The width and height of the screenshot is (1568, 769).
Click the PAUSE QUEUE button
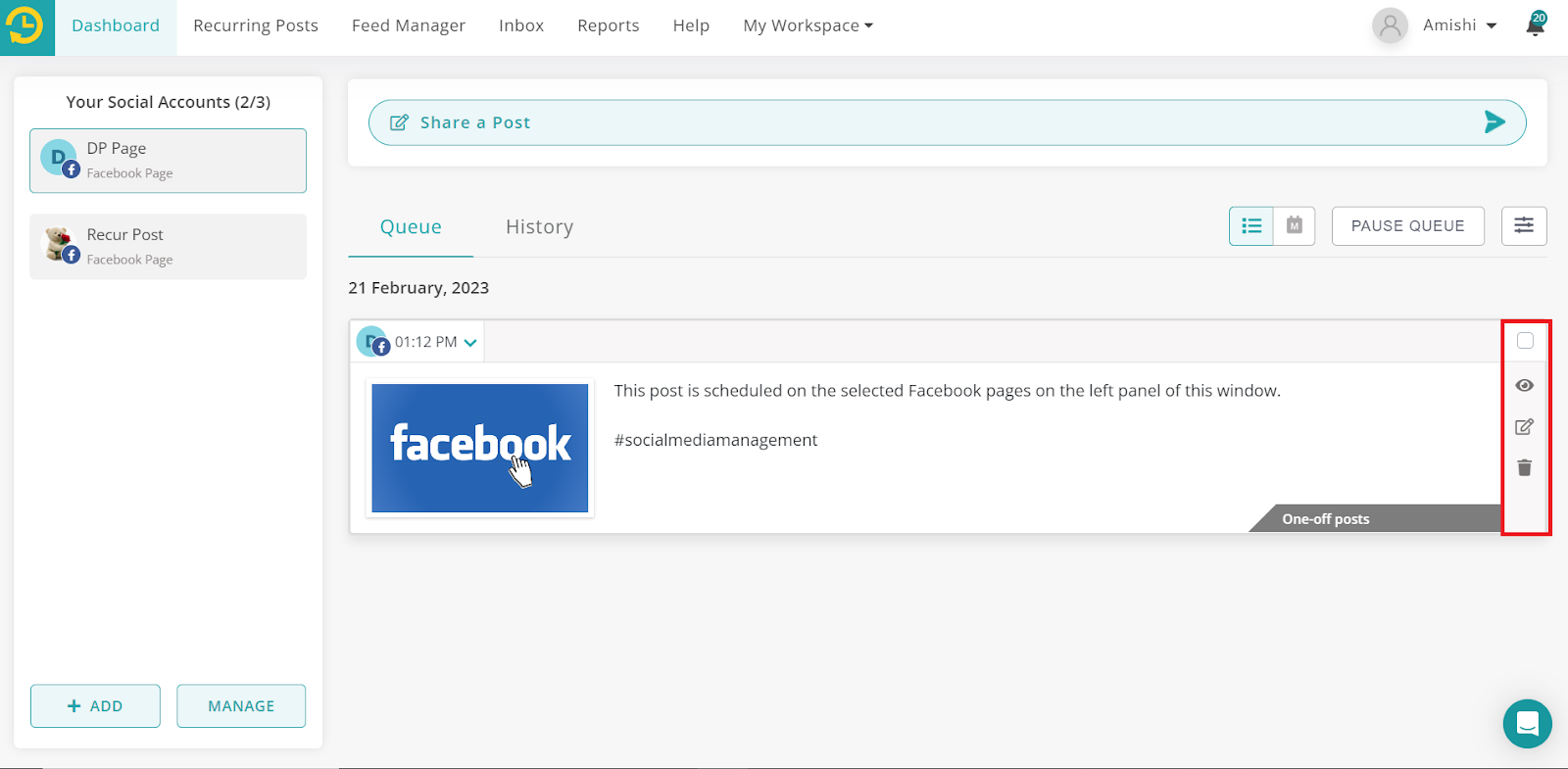1408,226
